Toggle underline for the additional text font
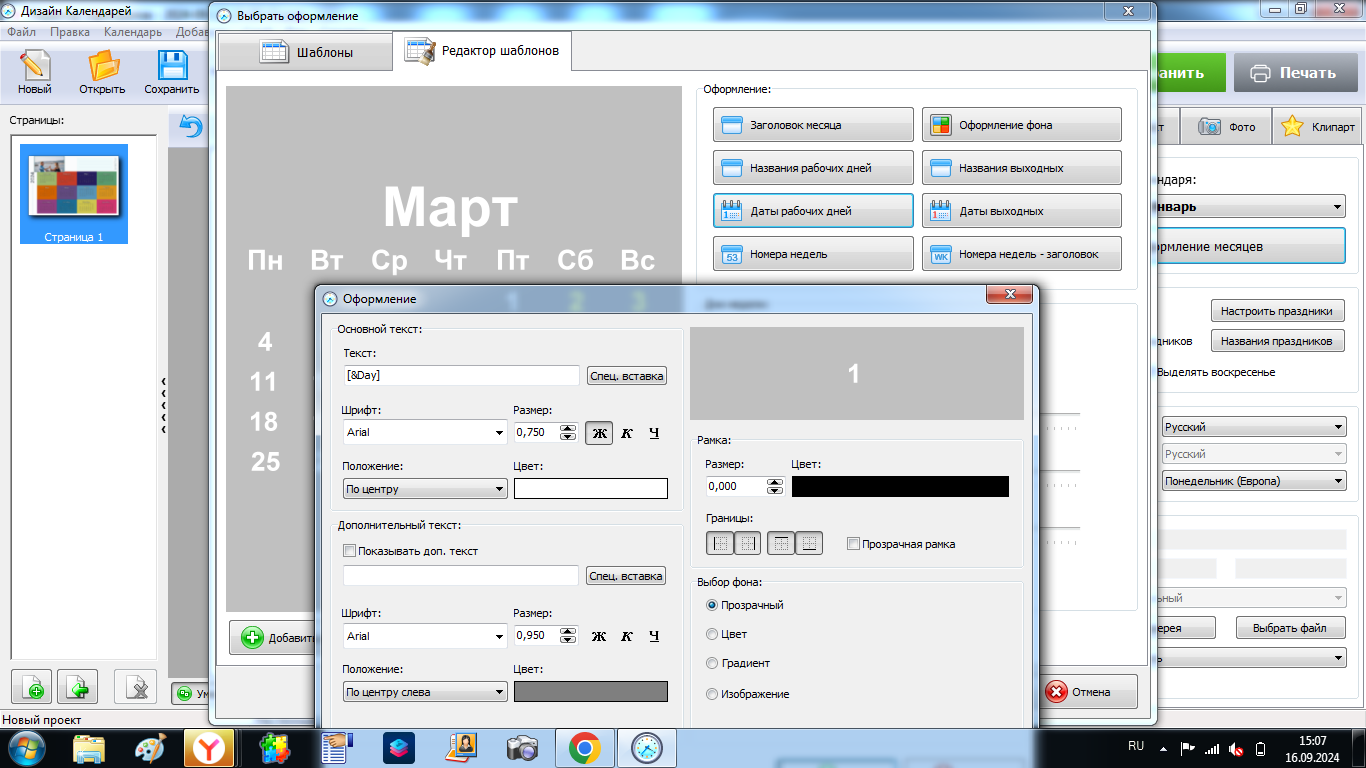Image resolution: width=1366 pixels, height=768 pixels. pyautogui.click(x=654, y=636)
